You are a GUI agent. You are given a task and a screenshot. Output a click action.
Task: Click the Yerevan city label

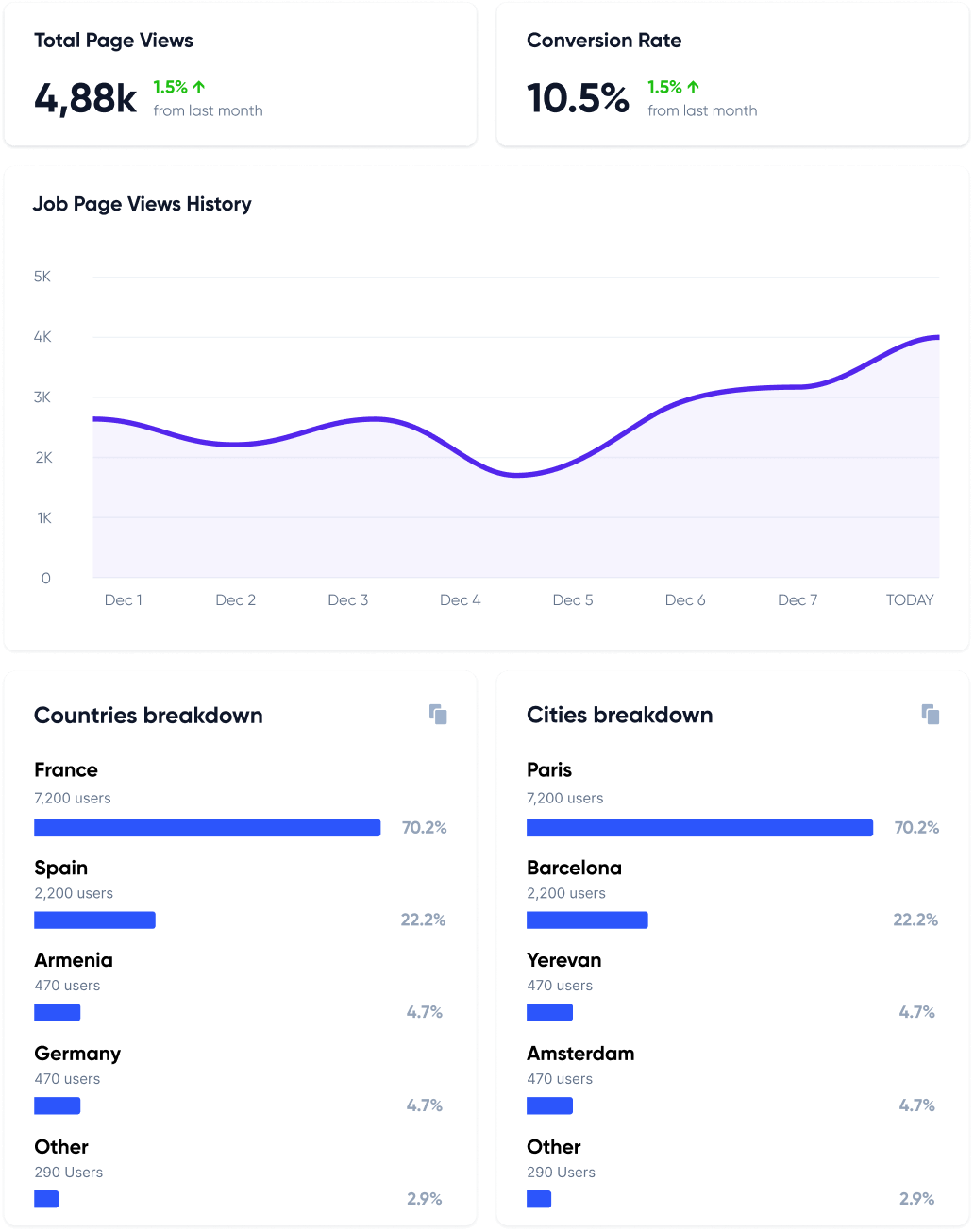coord(563,960)
